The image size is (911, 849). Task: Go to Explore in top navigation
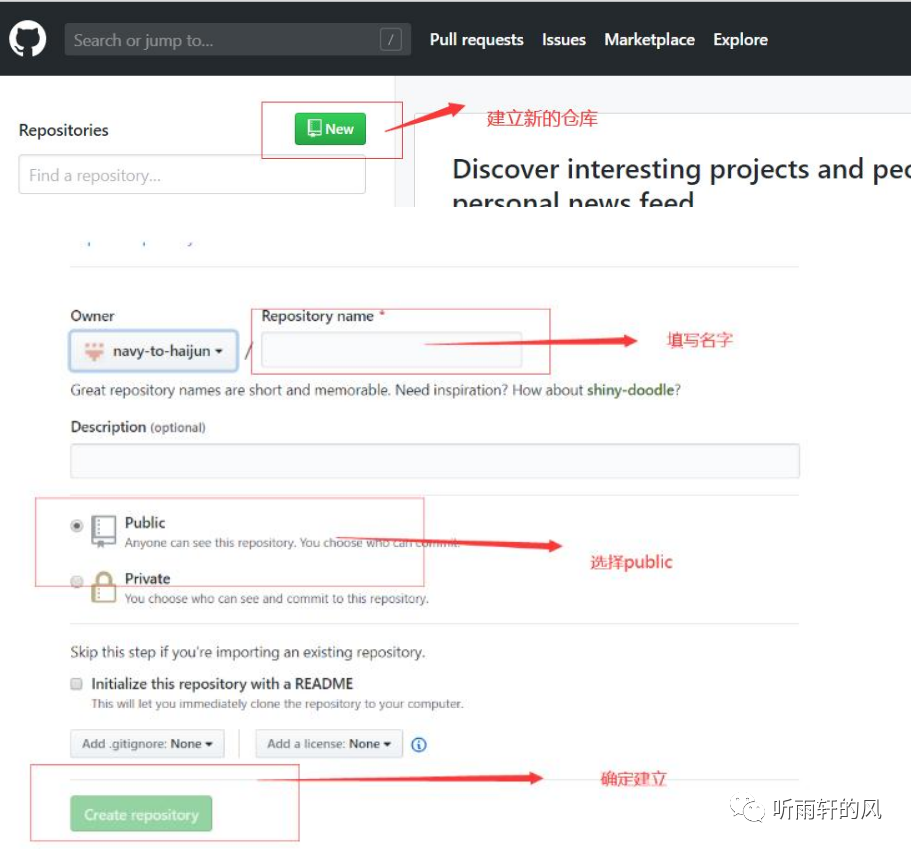(740, 40)
